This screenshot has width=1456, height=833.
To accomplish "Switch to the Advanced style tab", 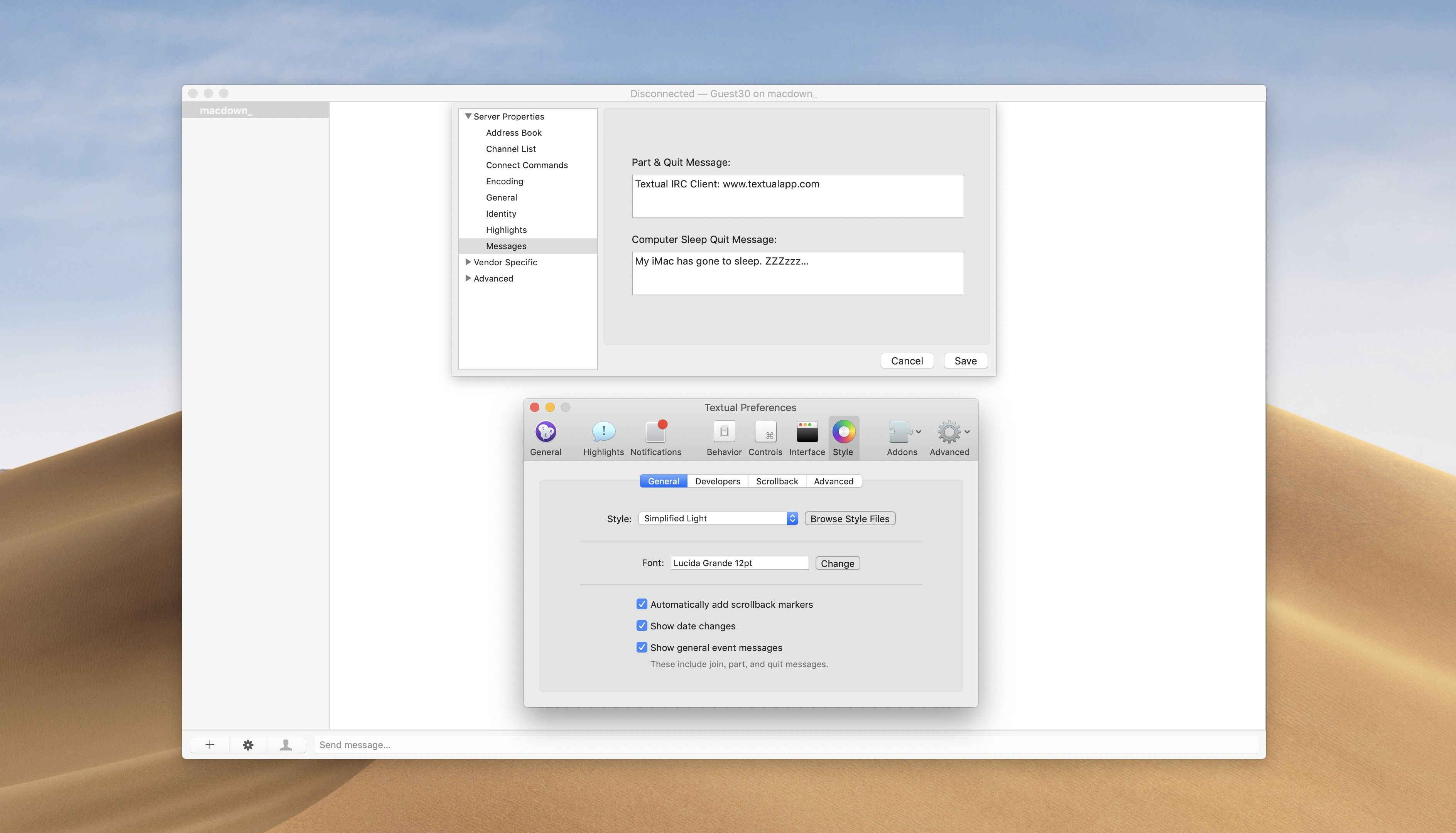I will (x=833, y=481).
